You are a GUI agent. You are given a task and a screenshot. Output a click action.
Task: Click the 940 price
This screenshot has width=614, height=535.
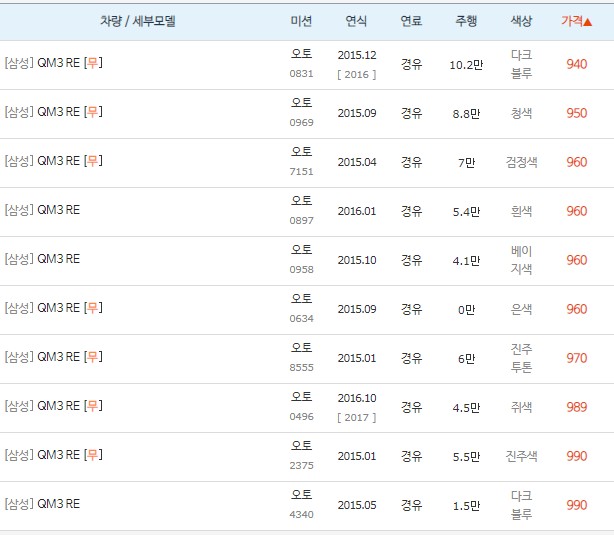(576, 64)
